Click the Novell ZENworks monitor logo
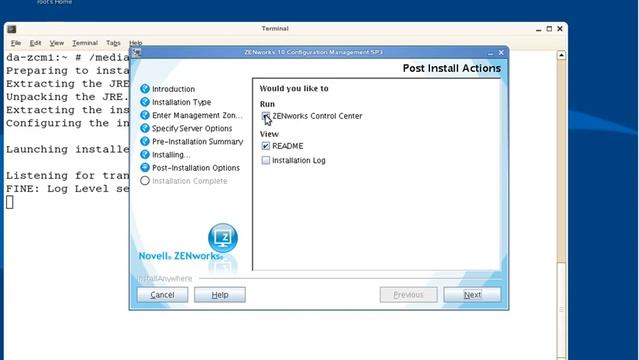This screenshot has height=360, width=640. click(223, 238)
